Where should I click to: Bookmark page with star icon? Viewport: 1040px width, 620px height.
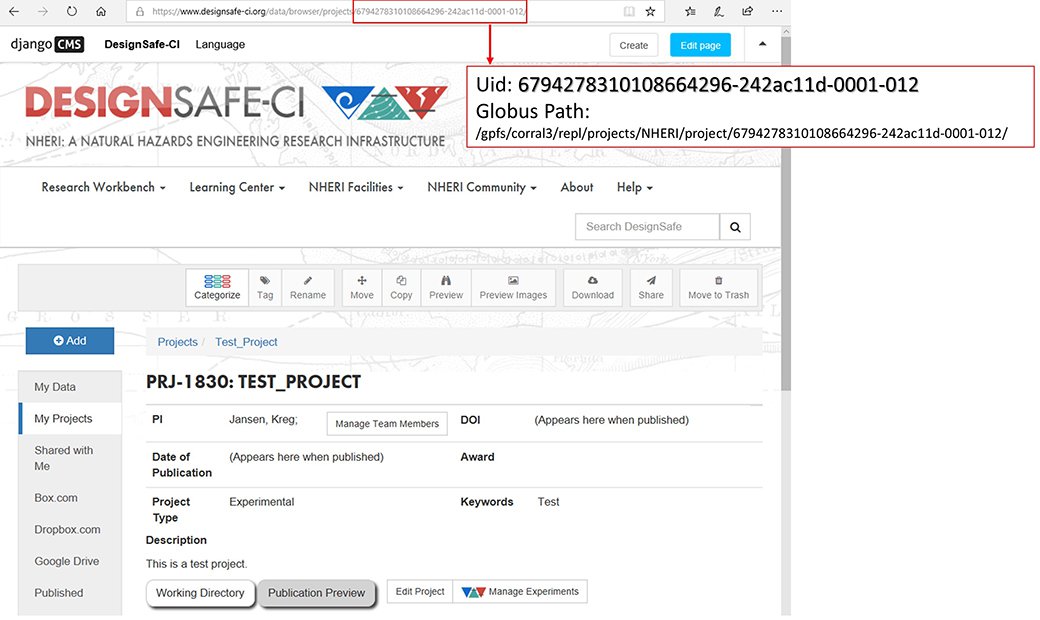tap(651, 11)
